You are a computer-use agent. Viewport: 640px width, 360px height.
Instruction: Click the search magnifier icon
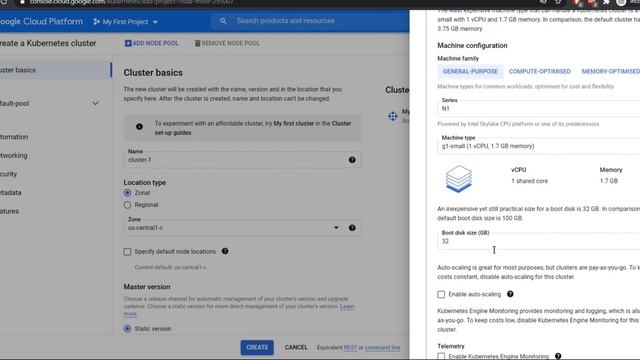(223, 21)
